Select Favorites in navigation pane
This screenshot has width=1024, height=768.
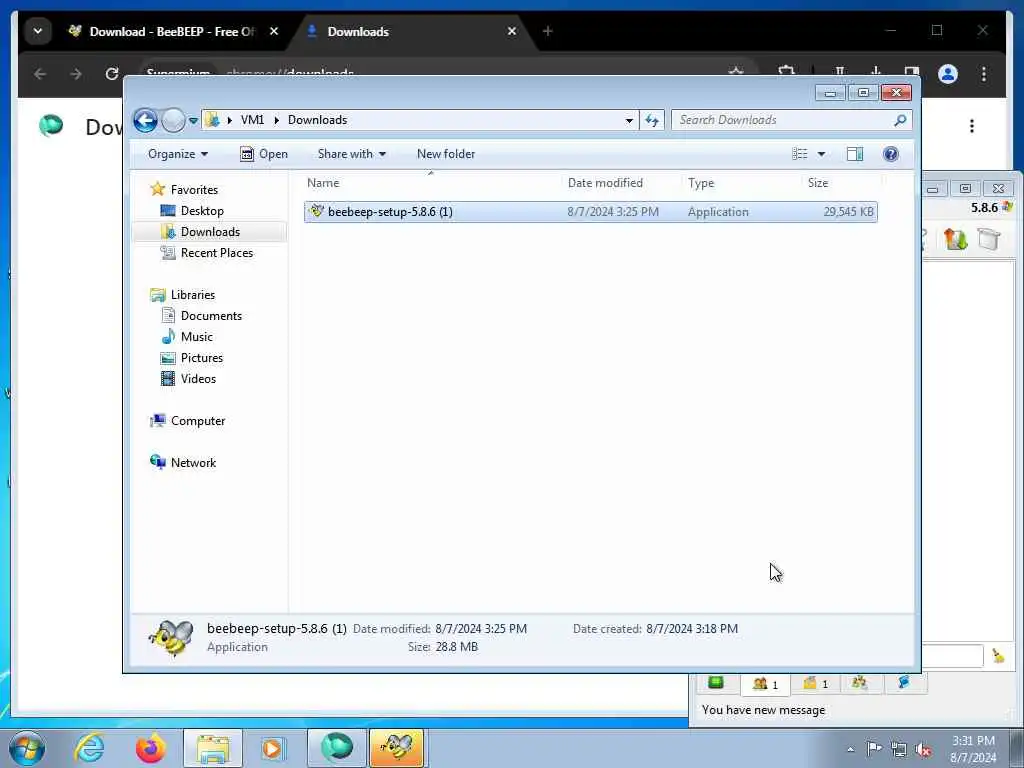tap(194, 190)
